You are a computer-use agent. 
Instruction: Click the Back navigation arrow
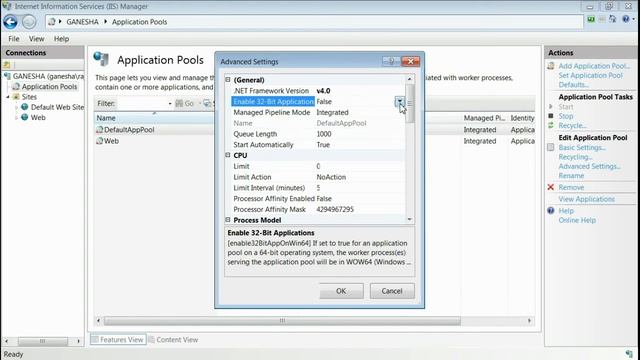click(10, 22)
